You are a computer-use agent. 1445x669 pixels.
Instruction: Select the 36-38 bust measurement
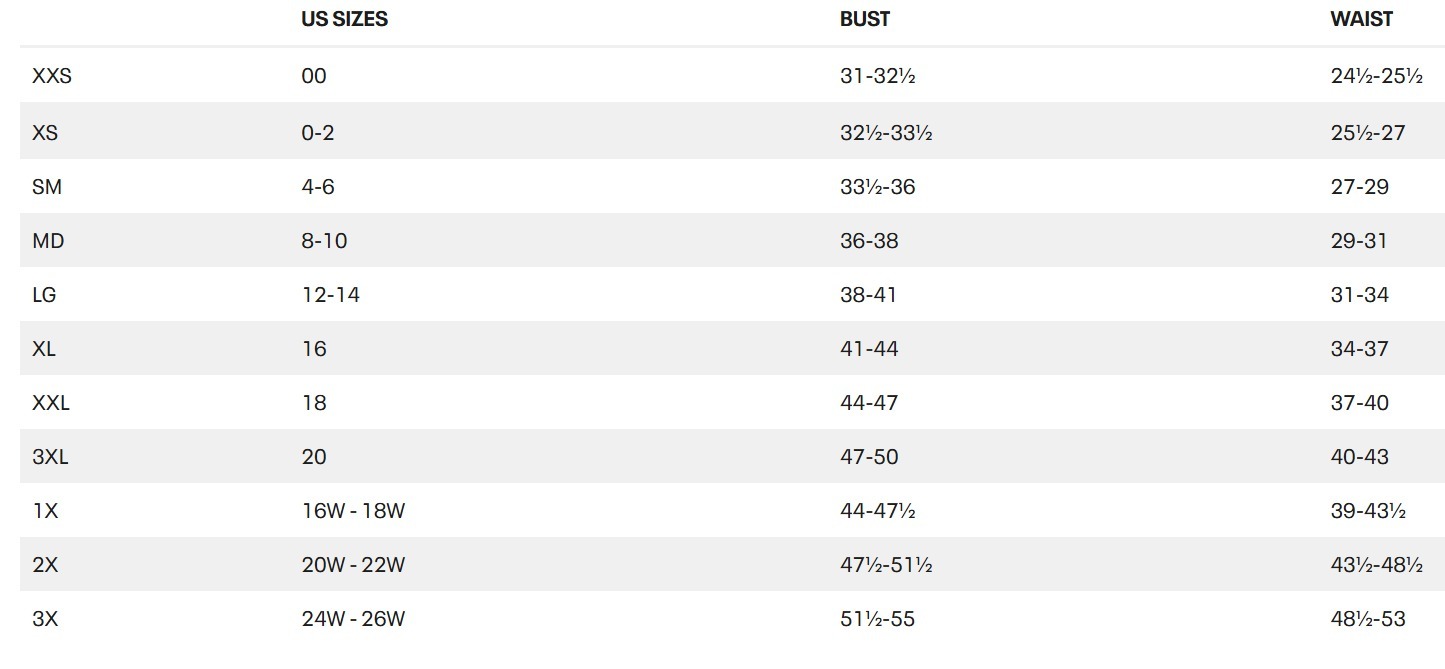pos(869,241)
